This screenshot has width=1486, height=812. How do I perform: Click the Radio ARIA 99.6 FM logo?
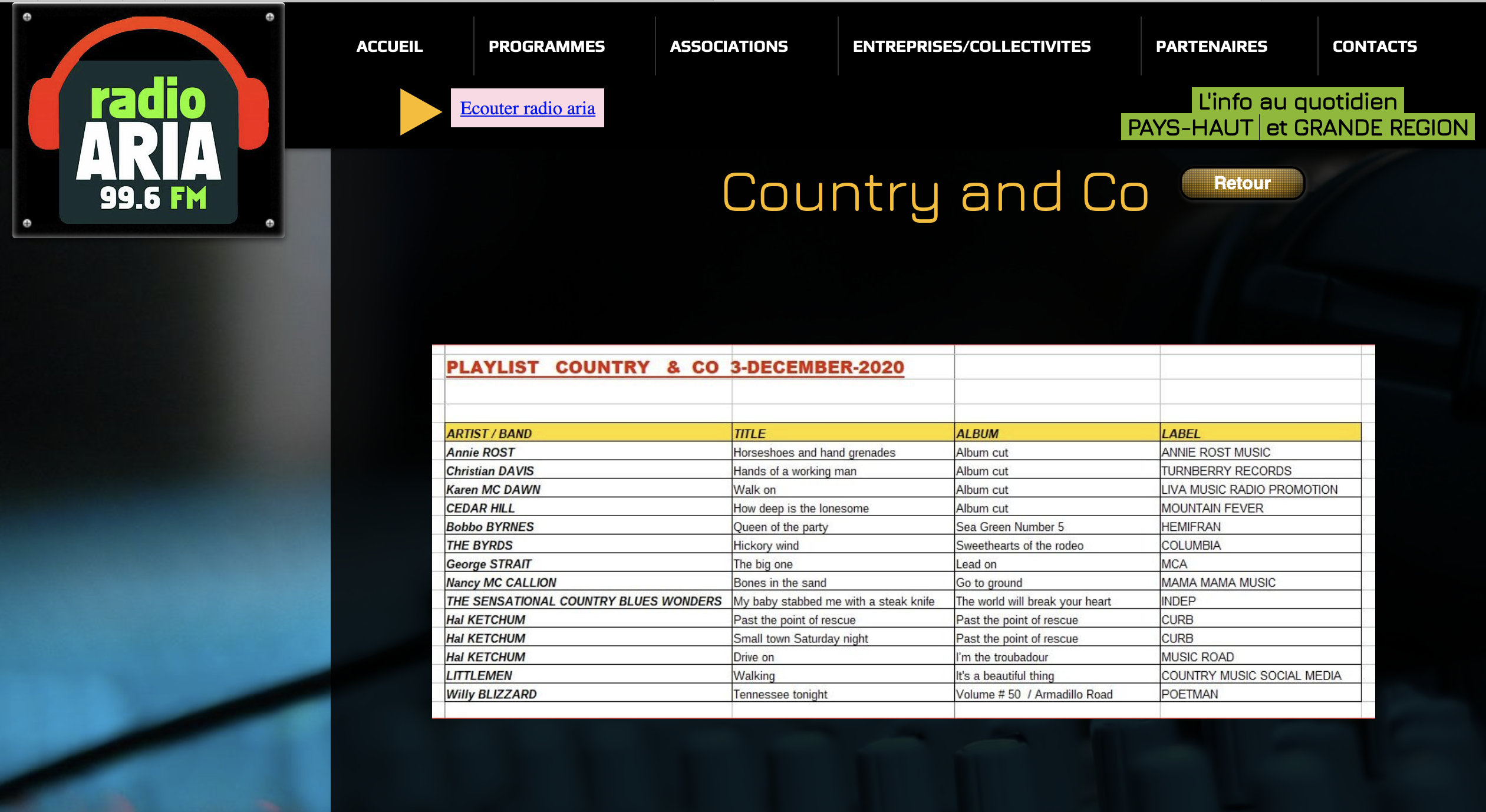149,120
